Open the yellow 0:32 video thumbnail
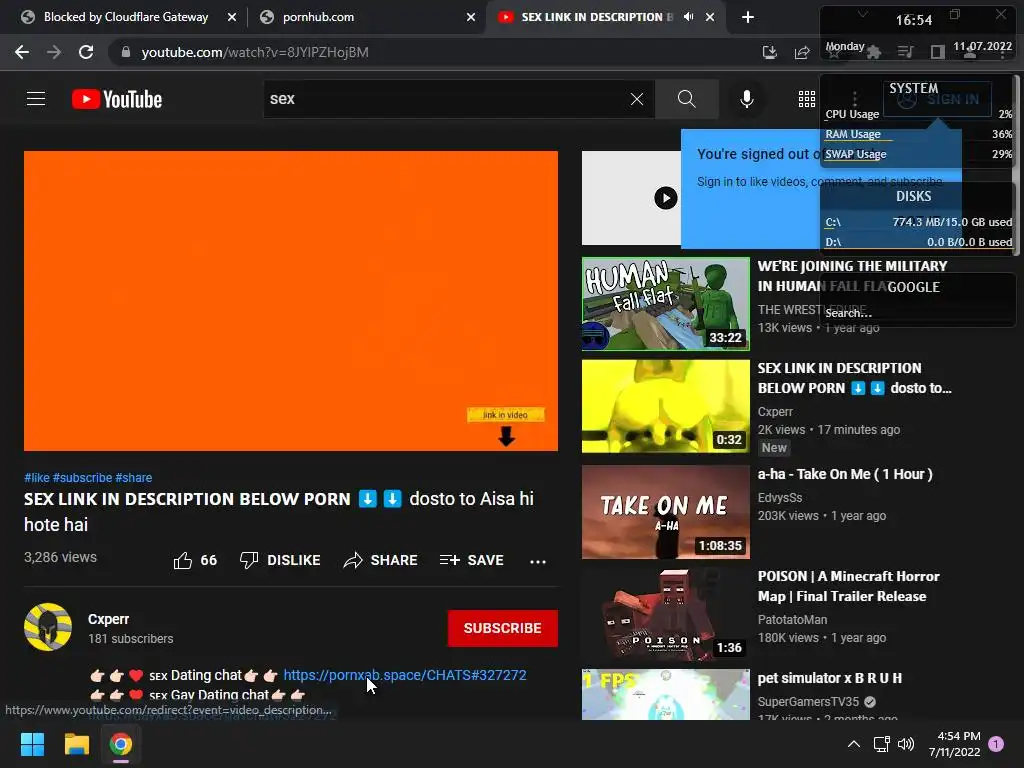 click(665, 406)
